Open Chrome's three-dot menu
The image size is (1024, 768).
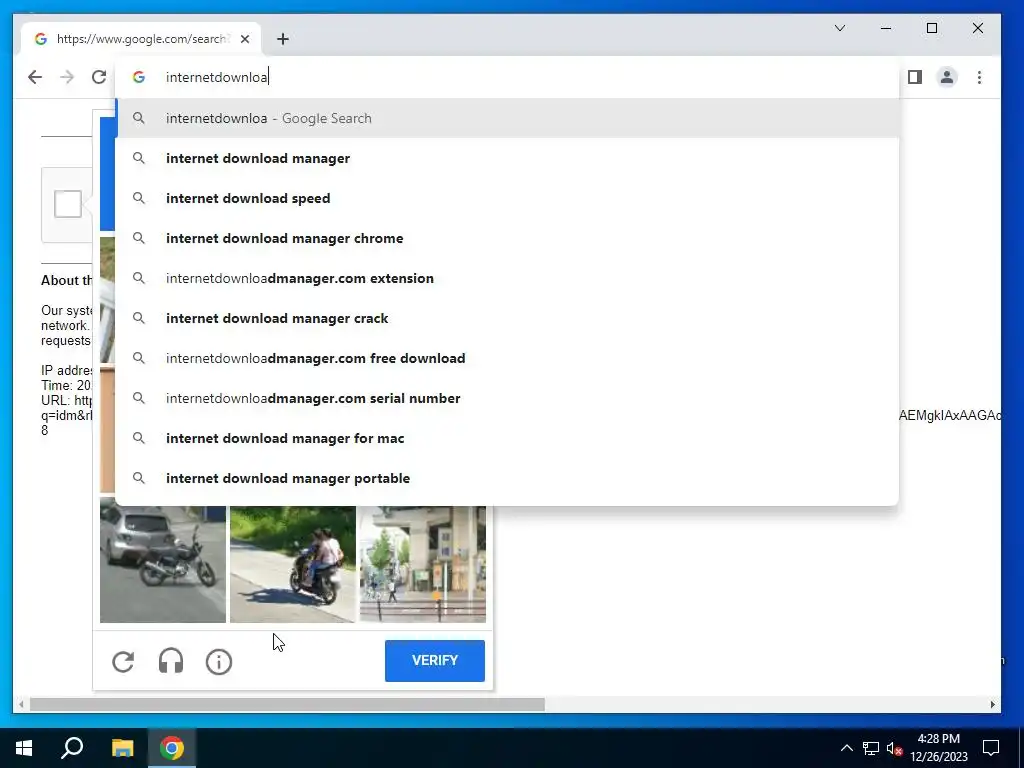[979, 77]
